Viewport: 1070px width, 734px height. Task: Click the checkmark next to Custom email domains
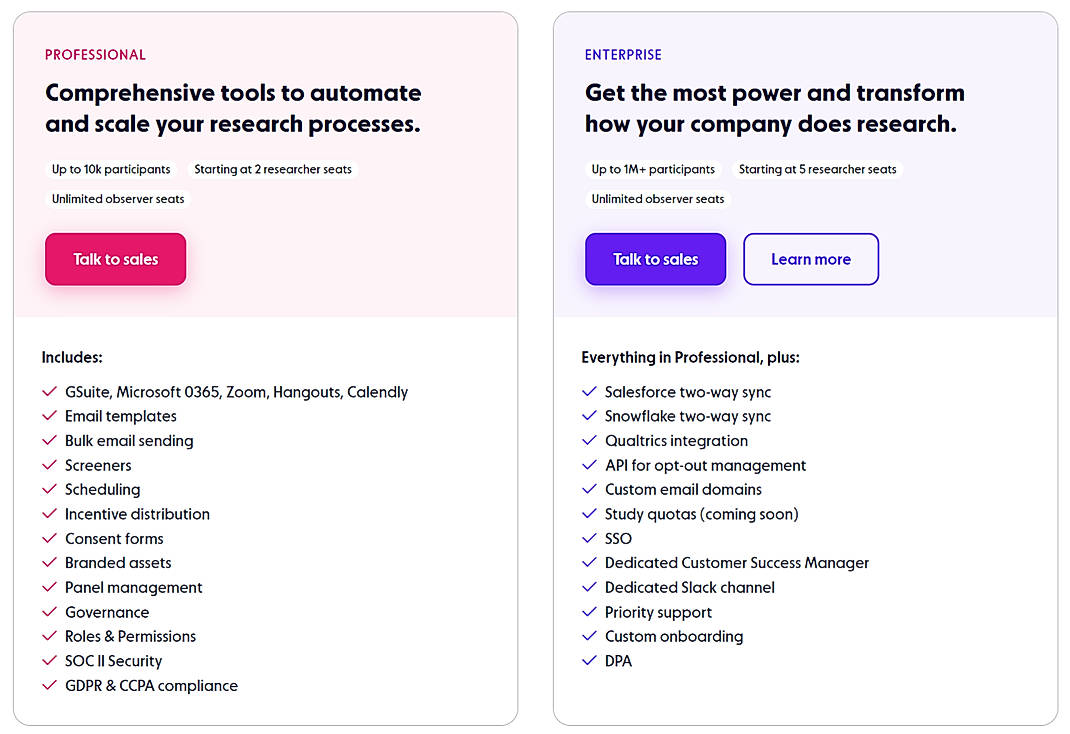(x=588, y=490)
